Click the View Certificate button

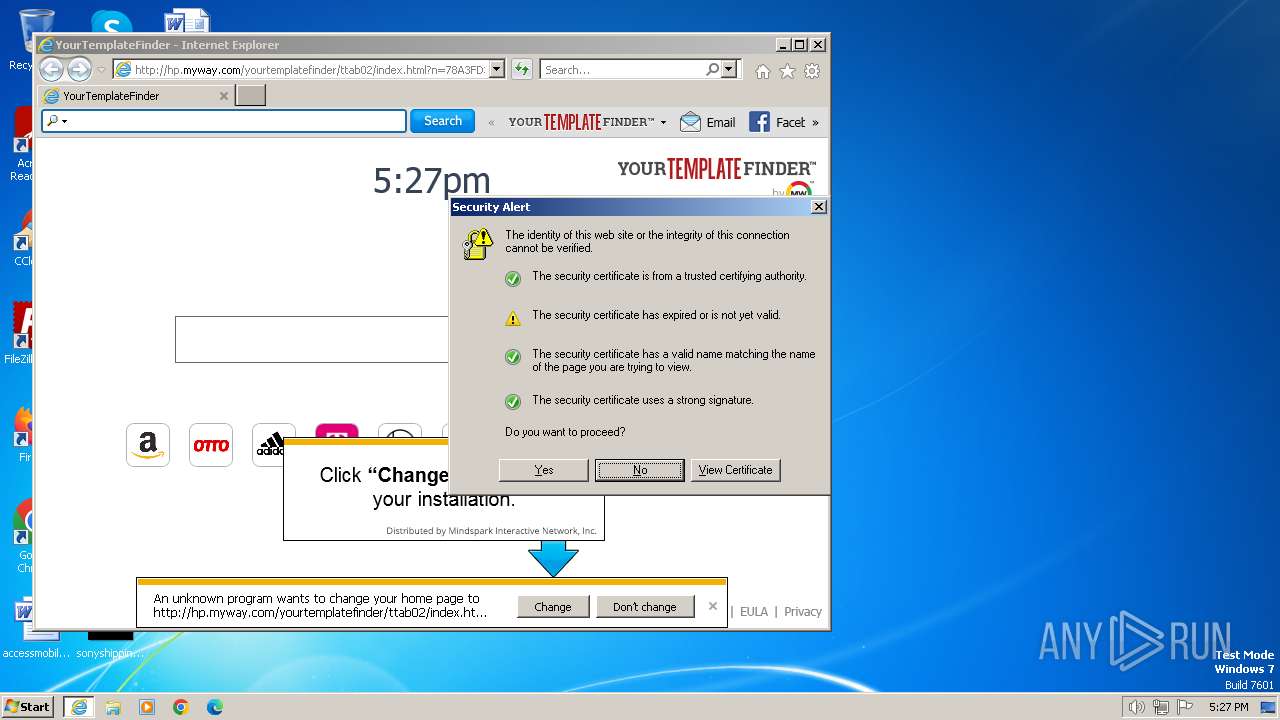(x=735, y=470)
